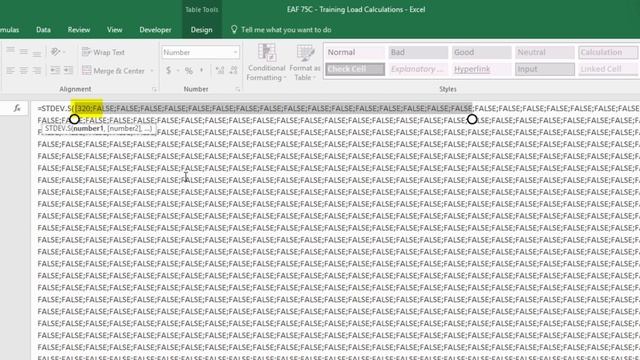Image resolution: width=640 pixels, height=360 pixels.
Task: Select the Design tab
Action: coord(202,29)
